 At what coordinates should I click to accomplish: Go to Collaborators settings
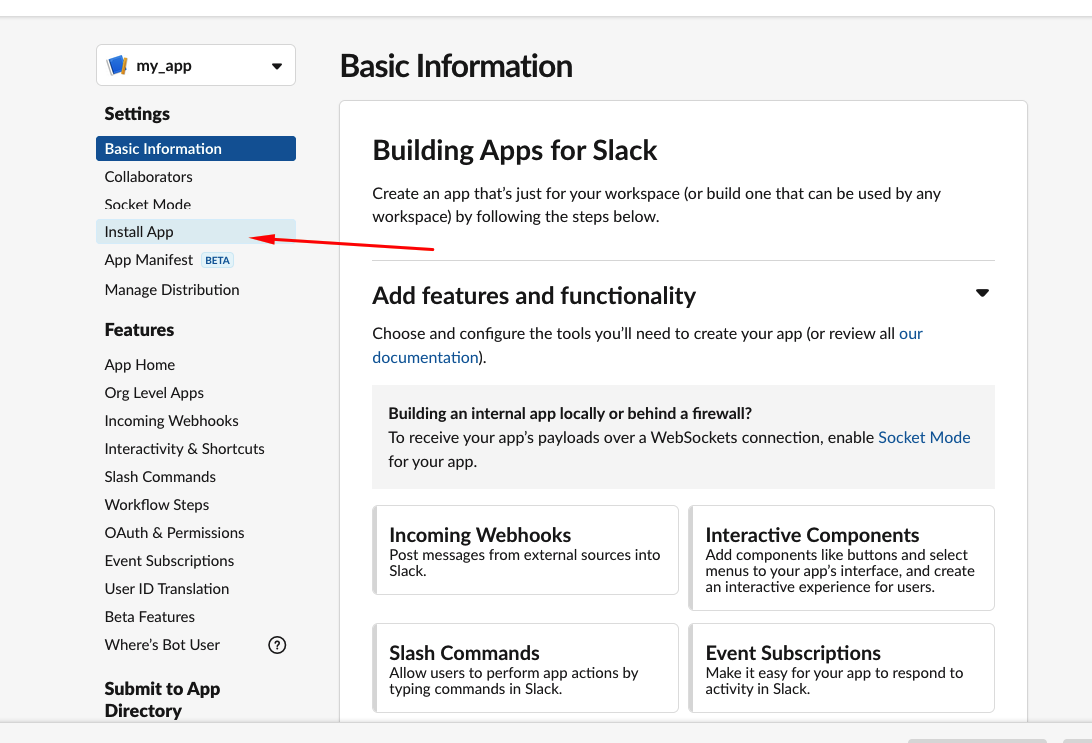(148, 177)
